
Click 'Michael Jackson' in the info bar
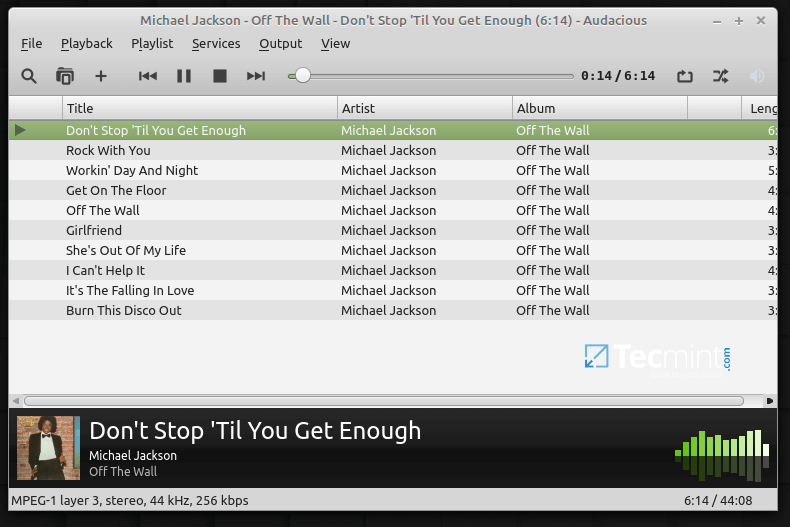133,455
